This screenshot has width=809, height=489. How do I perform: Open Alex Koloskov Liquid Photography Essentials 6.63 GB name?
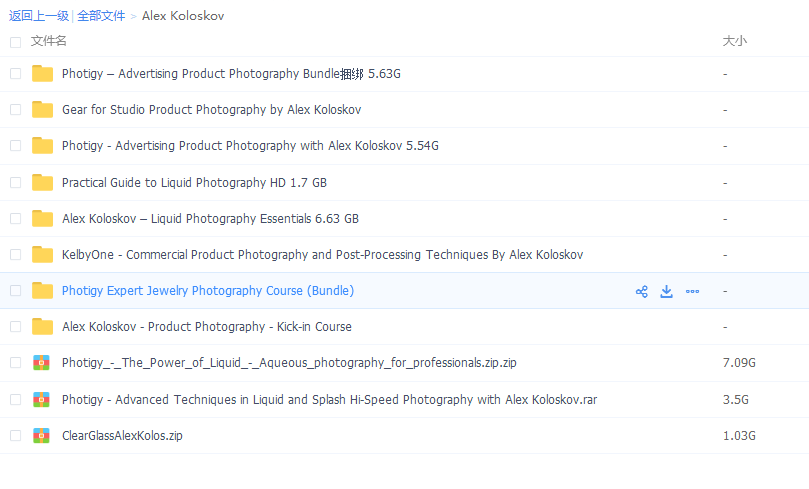point(210,219)
